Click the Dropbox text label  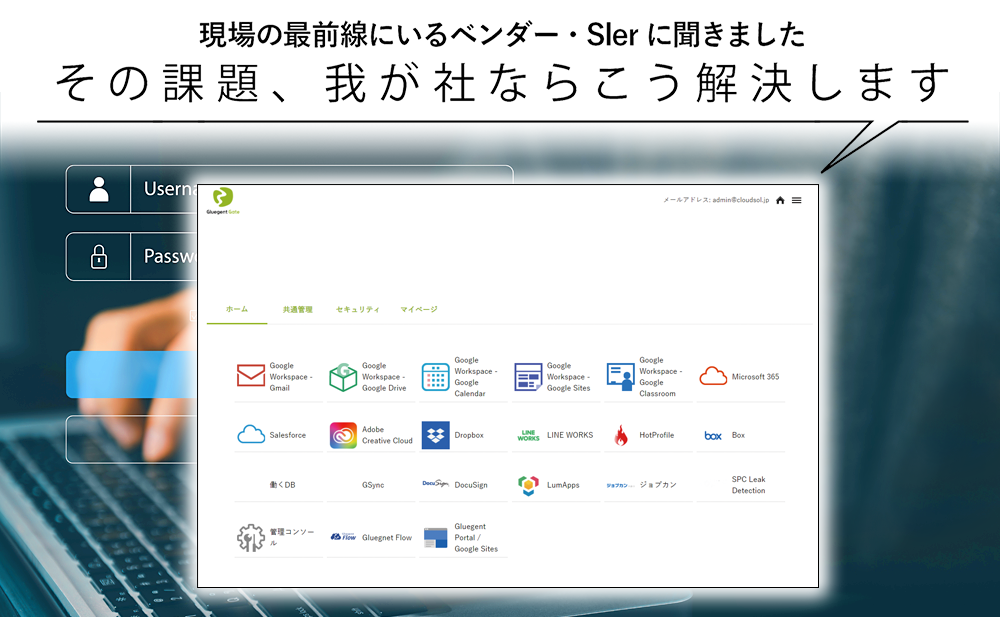click(469, 435)
